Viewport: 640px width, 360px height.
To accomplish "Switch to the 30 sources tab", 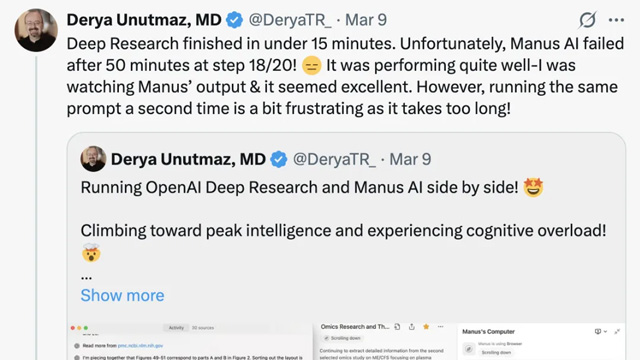I will [203, 328].
